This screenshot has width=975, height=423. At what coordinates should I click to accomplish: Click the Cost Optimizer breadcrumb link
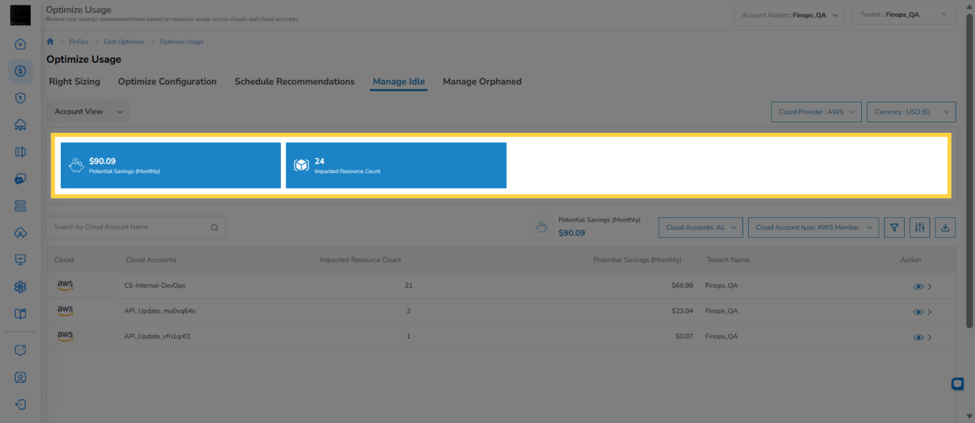[124, 42]
